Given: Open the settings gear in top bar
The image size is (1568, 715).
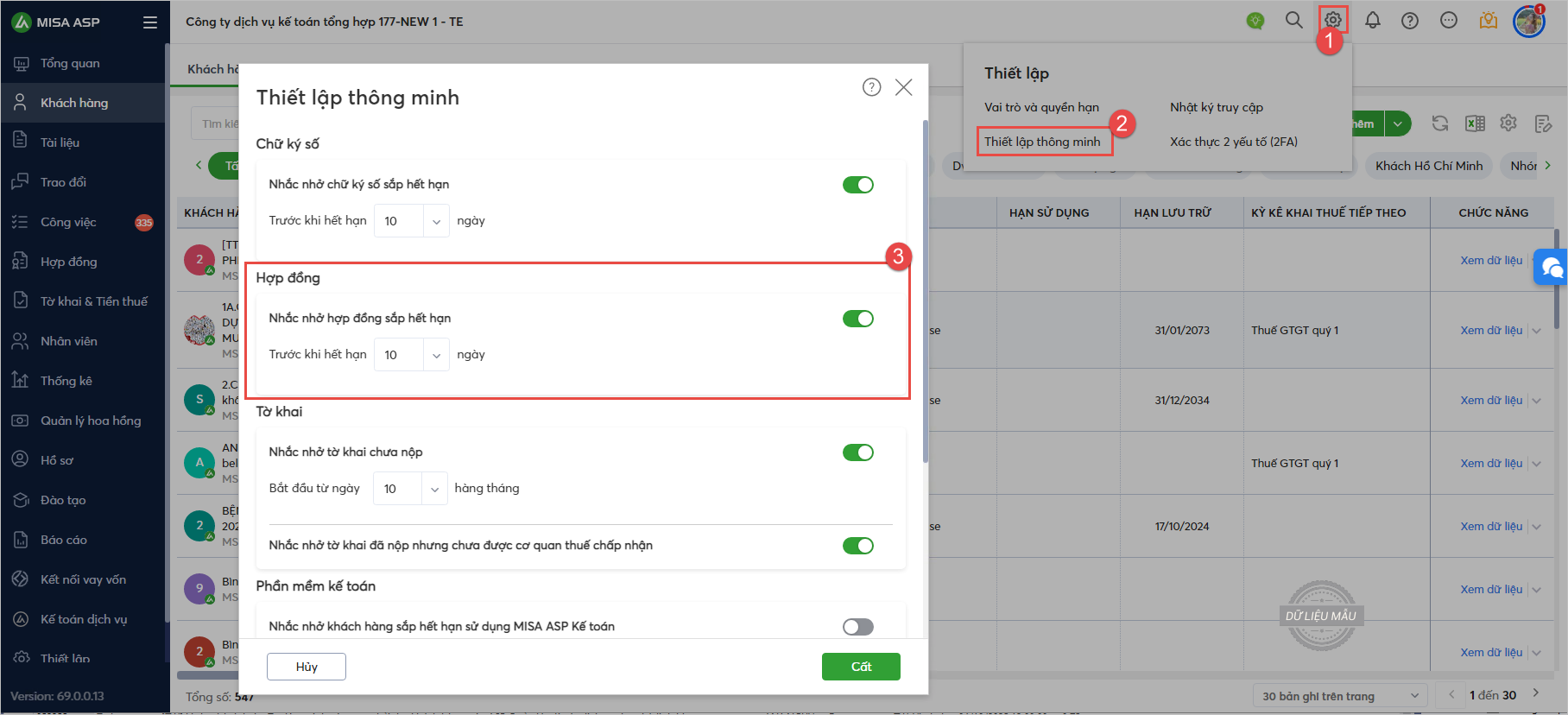Looking at the screenshot, I should click(x=1333, y=20).
